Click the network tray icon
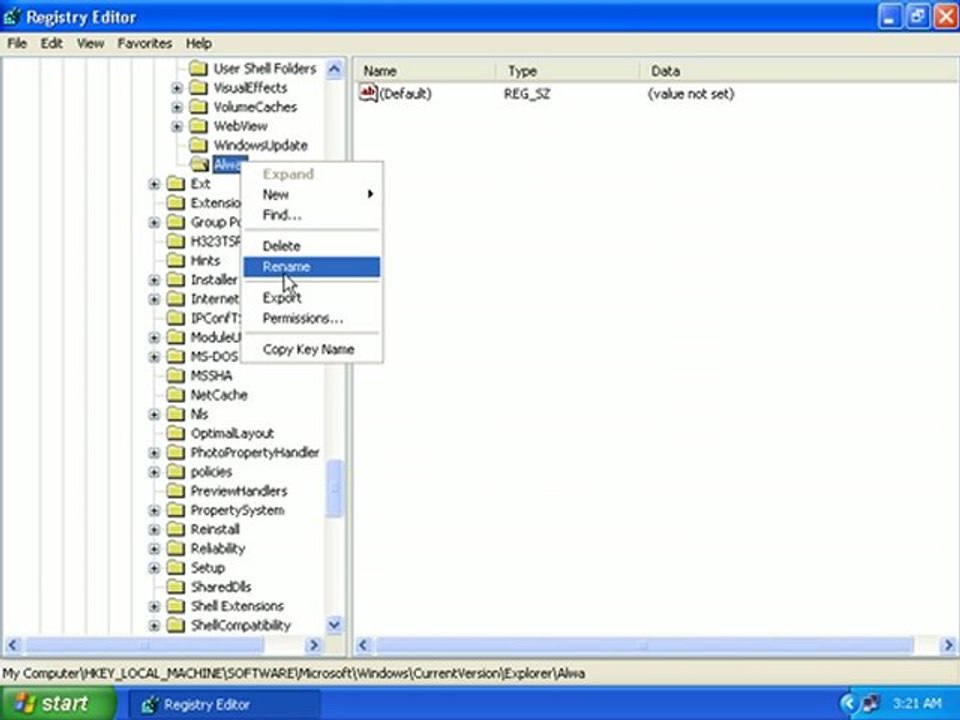 [x=871, y=703]
